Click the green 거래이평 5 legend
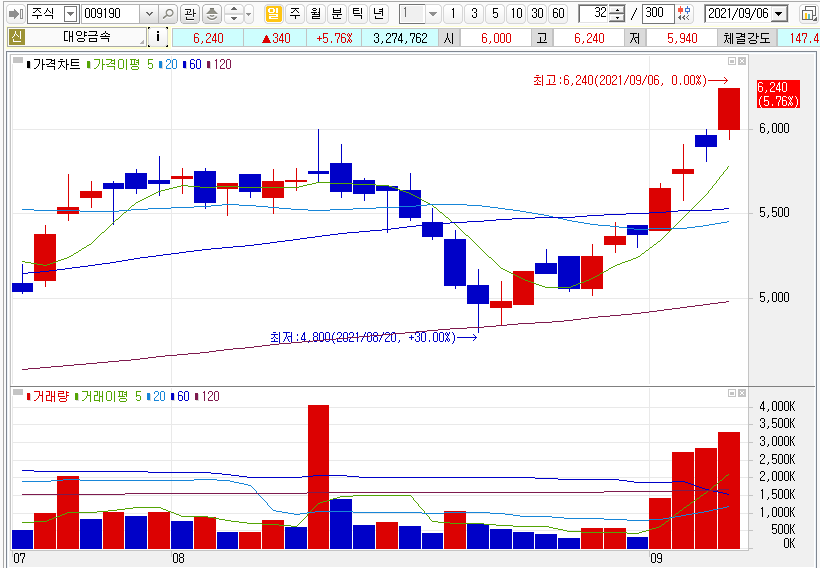Screen dimensions: 820x568 [x=108, y=396]
